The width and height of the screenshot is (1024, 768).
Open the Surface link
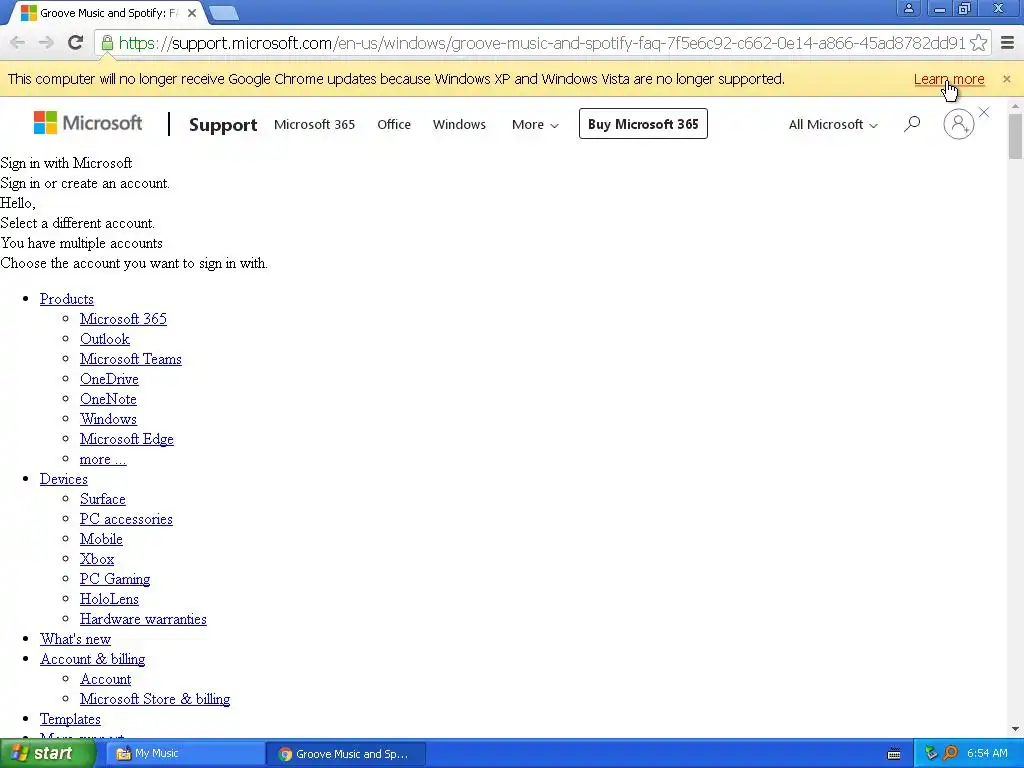pos(103,500)
